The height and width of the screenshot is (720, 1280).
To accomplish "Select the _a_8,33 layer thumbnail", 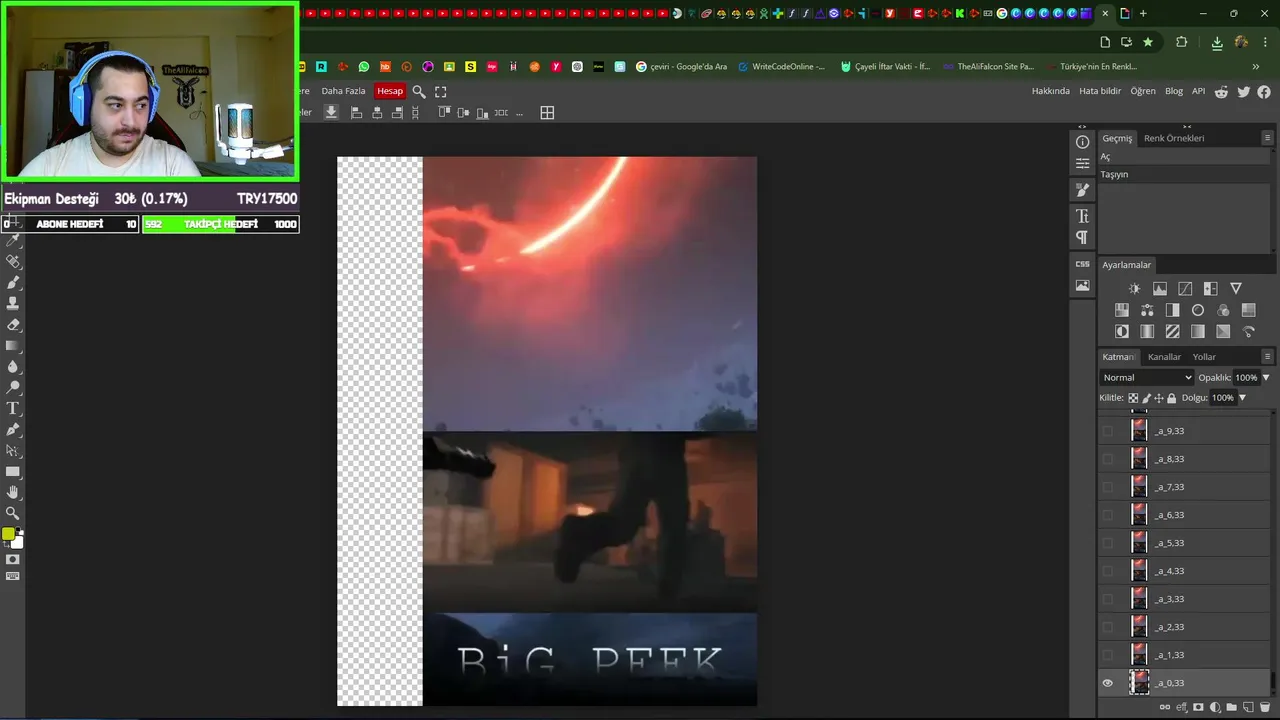I will coord(1139,459).
